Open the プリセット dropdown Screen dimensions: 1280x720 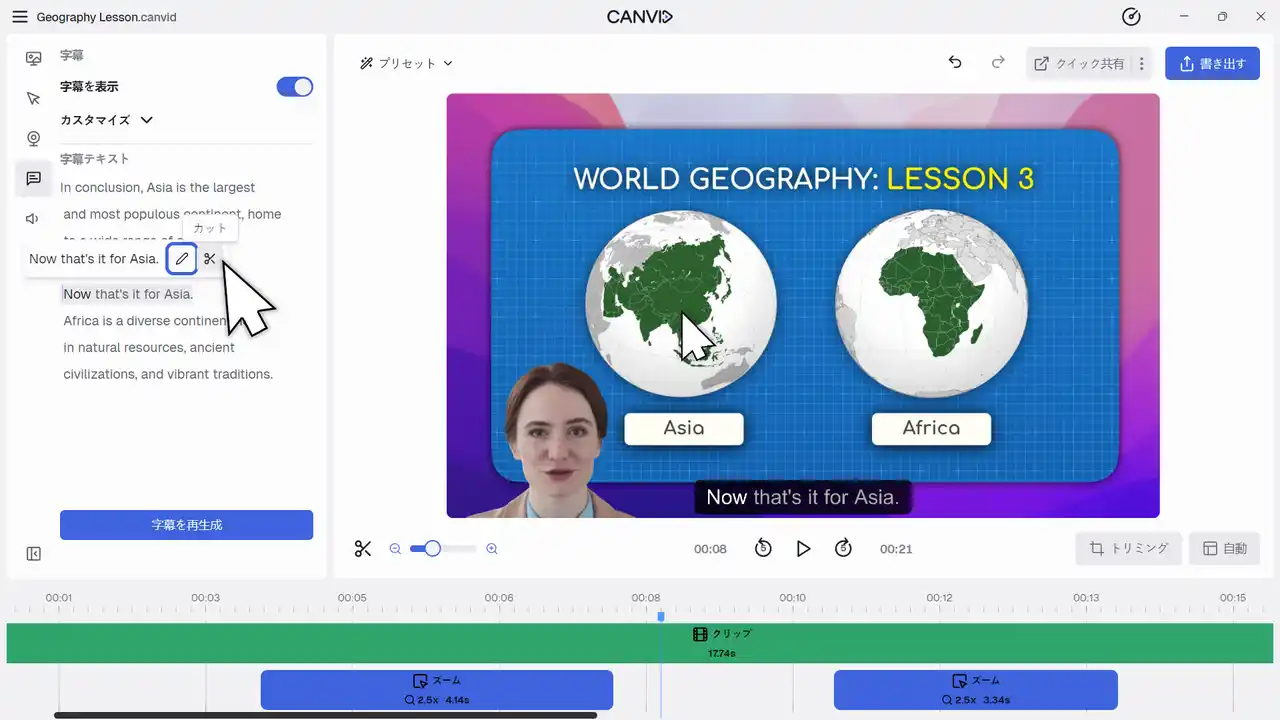pyautogui.click(x=407, y=63)
